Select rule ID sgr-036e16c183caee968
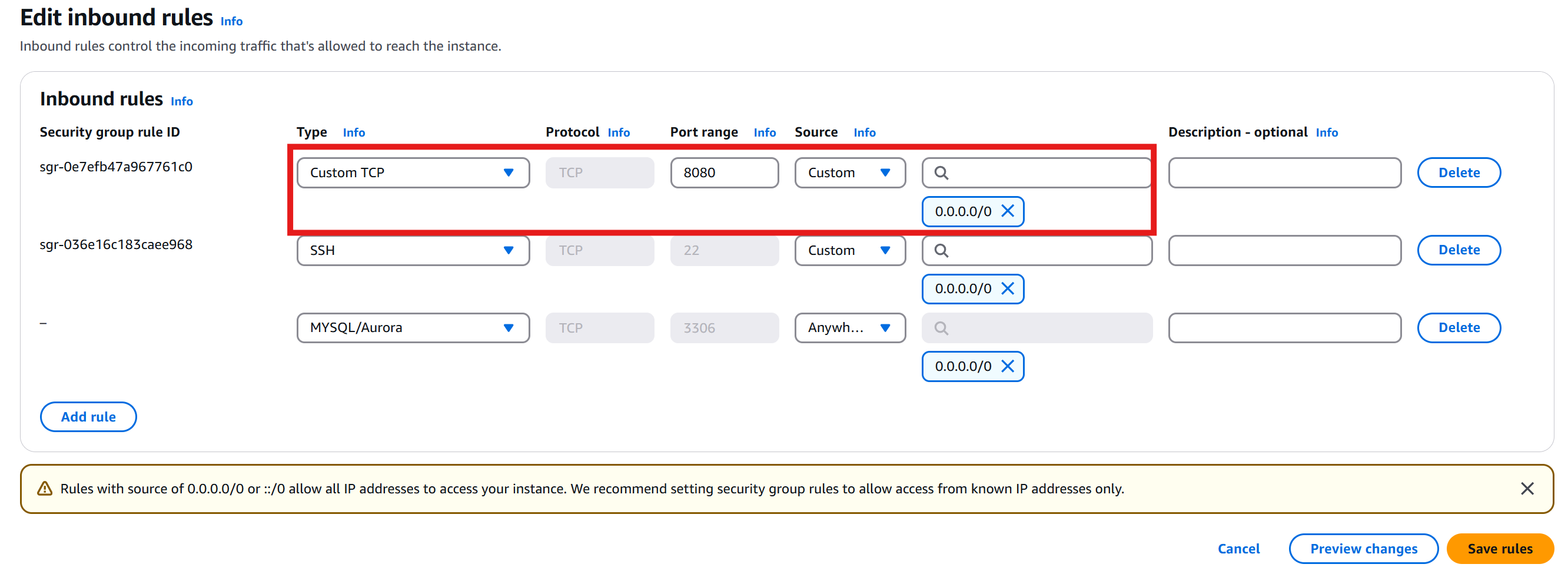 (x=117, y=245)
